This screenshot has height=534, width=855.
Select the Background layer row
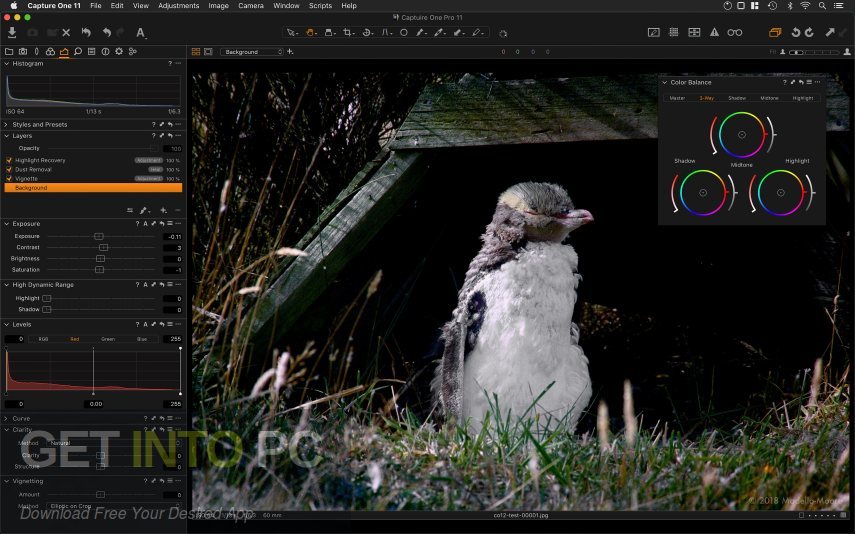click(93, 188)
